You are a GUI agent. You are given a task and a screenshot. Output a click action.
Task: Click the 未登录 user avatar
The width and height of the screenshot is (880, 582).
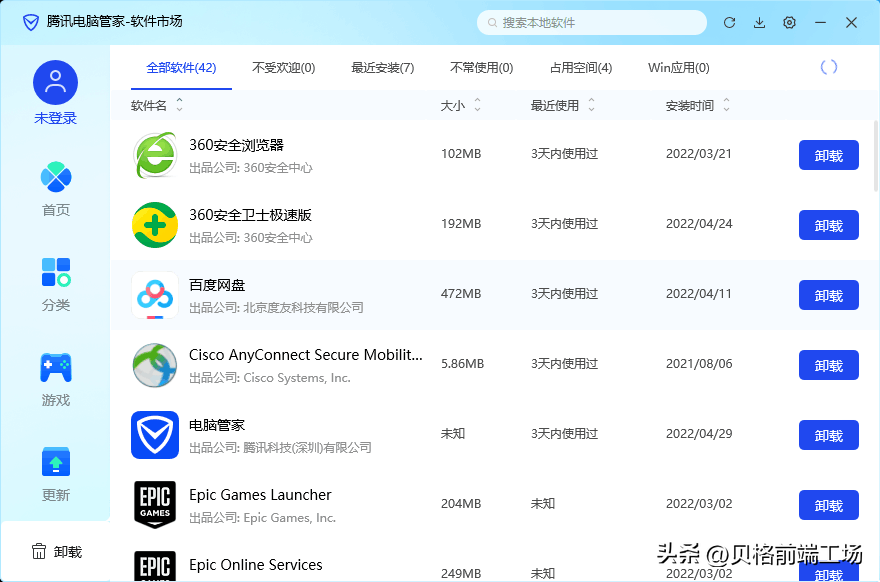tap(56, 83)
